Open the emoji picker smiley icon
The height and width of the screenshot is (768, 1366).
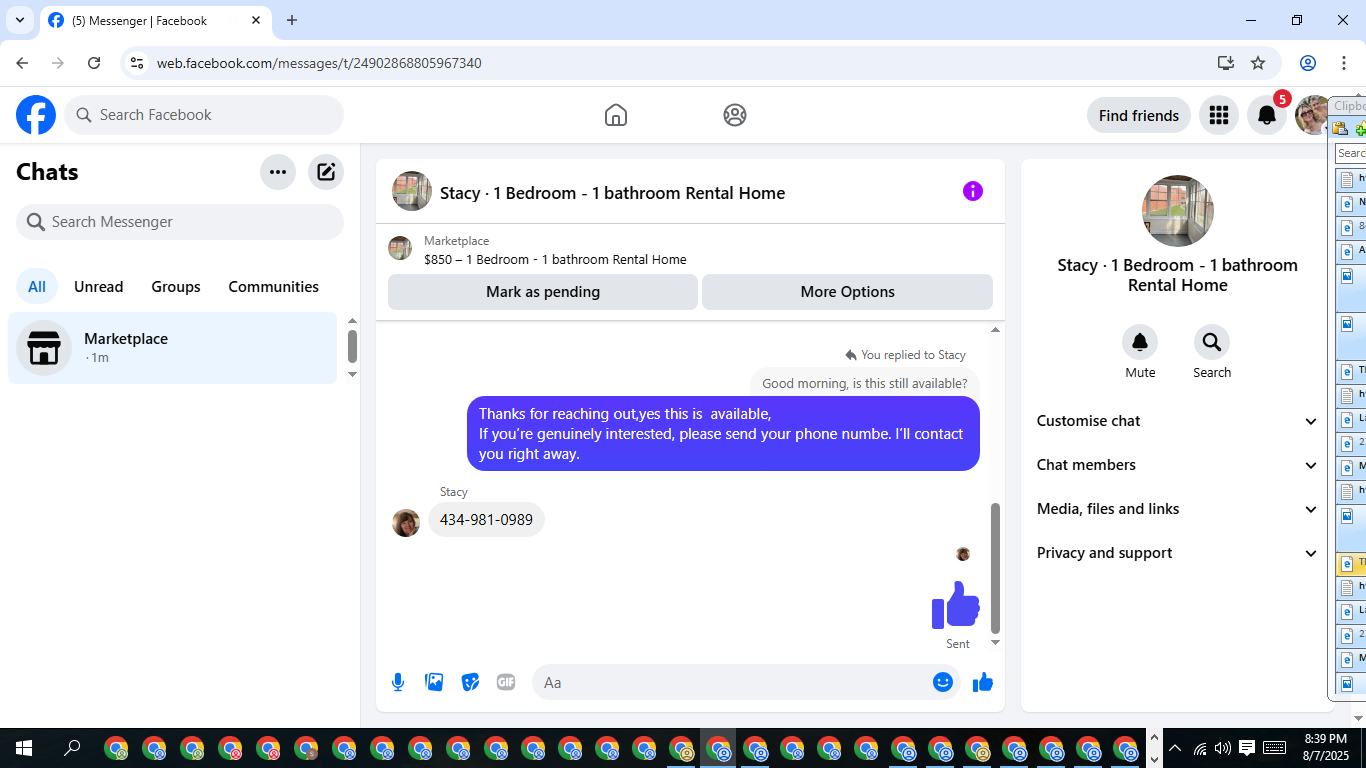tap(943, 682)
